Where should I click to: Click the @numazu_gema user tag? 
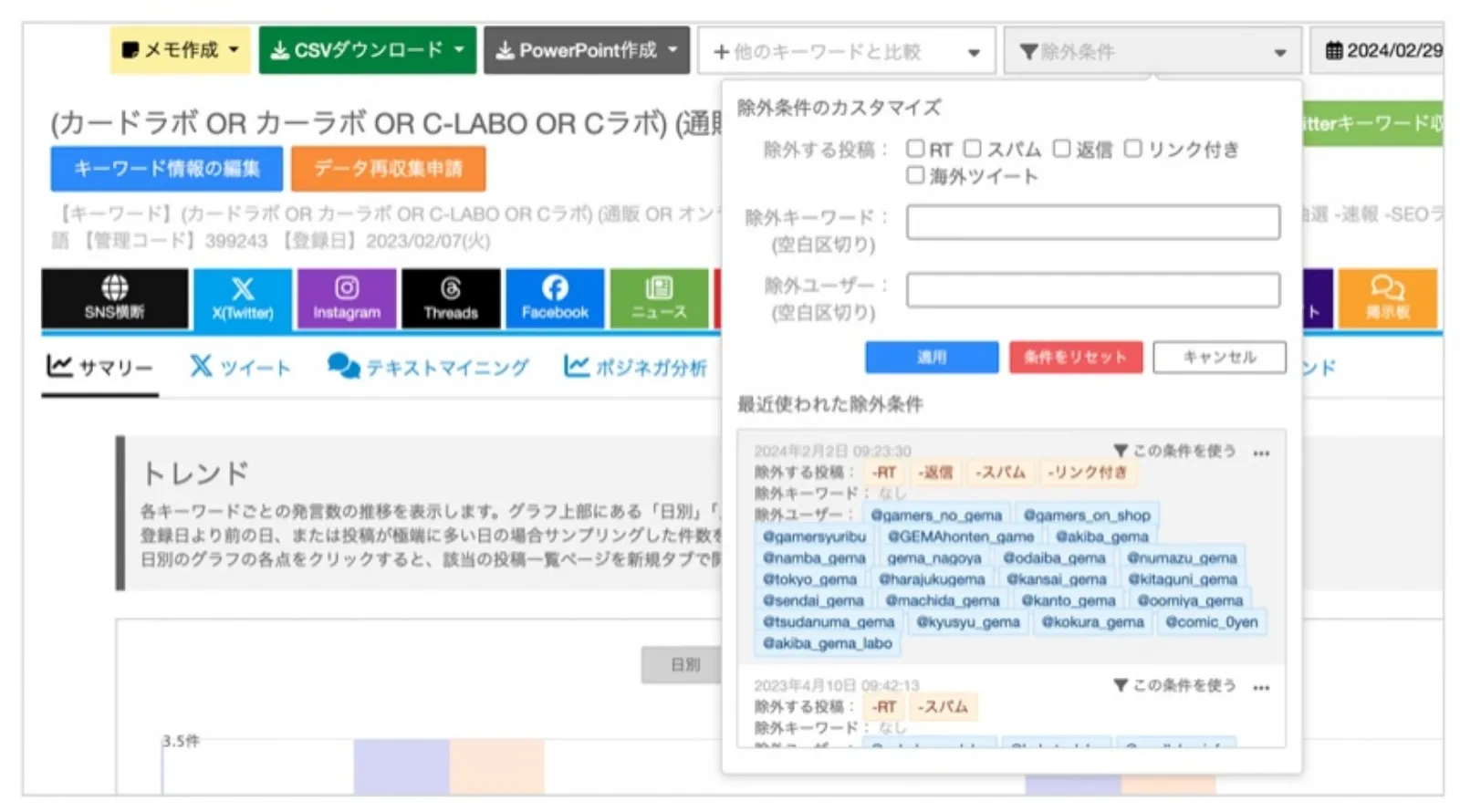click(1182, 558)
